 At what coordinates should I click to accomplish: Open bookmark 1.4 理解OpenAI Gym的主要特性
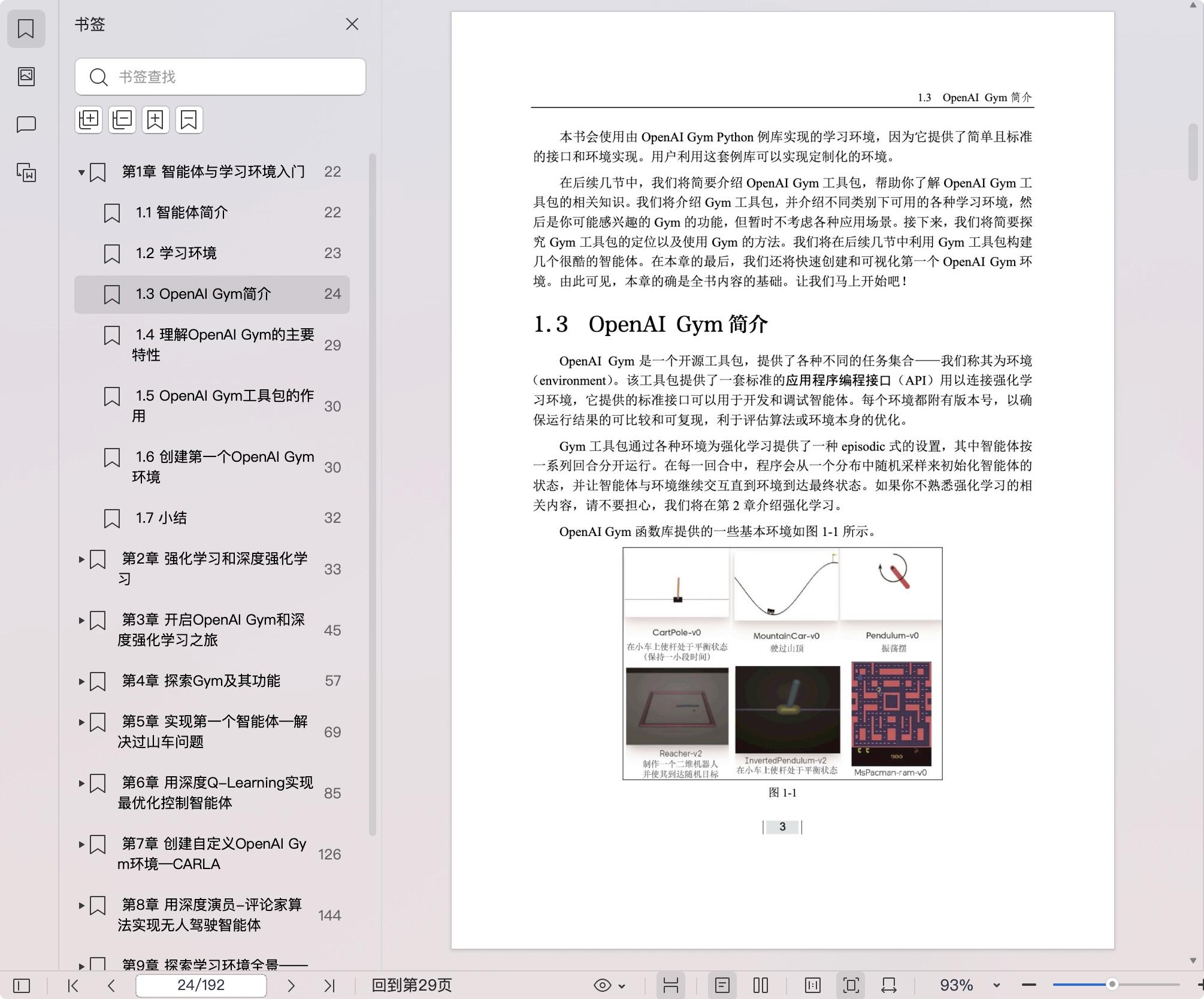point(212,345)
